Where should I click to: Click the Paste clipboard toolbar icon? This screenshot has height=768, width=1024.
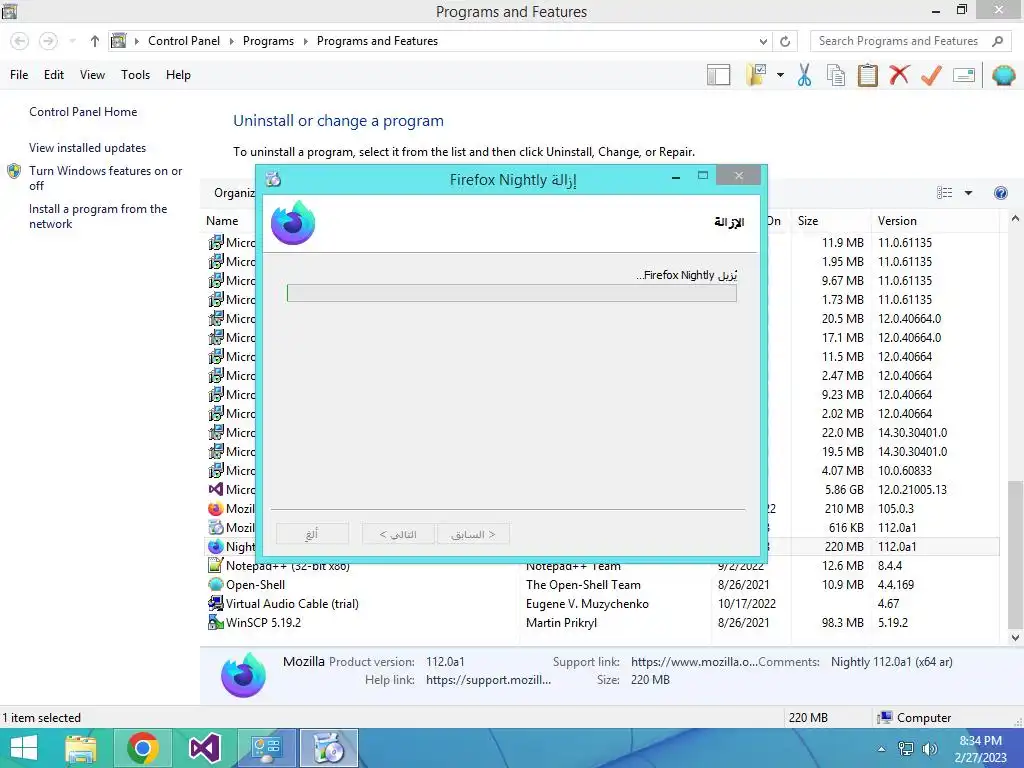[x=867, y=75]
